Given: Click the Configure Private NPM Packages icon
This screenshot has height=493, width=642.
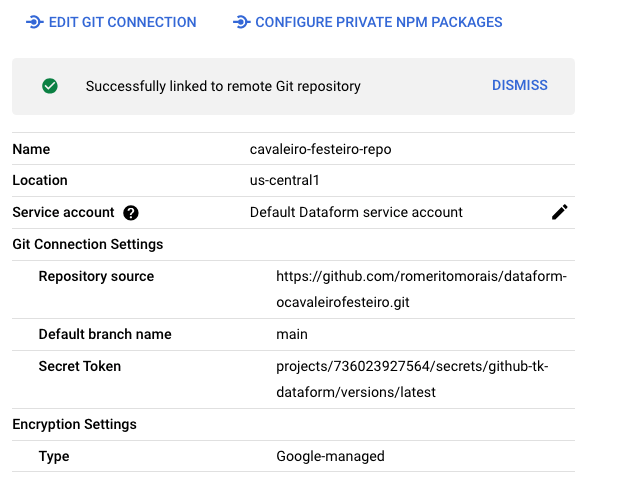Looking at the screenshot, I should pos(241,22).
